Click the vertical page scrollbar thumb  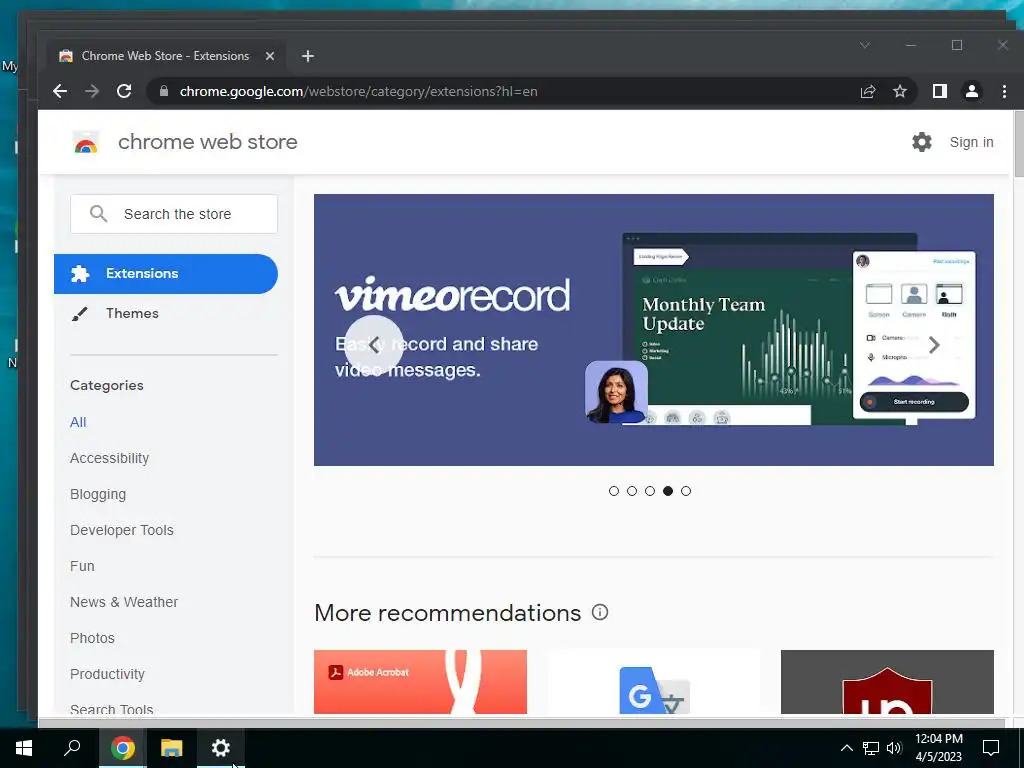1018,144
